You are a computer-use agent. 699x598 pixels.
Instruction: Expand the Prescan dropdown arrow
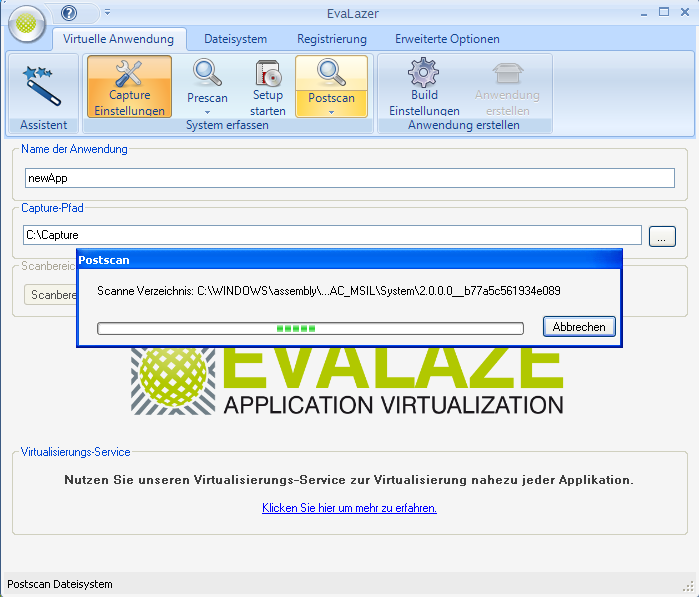pyautogui.click(x=207, y=111)
